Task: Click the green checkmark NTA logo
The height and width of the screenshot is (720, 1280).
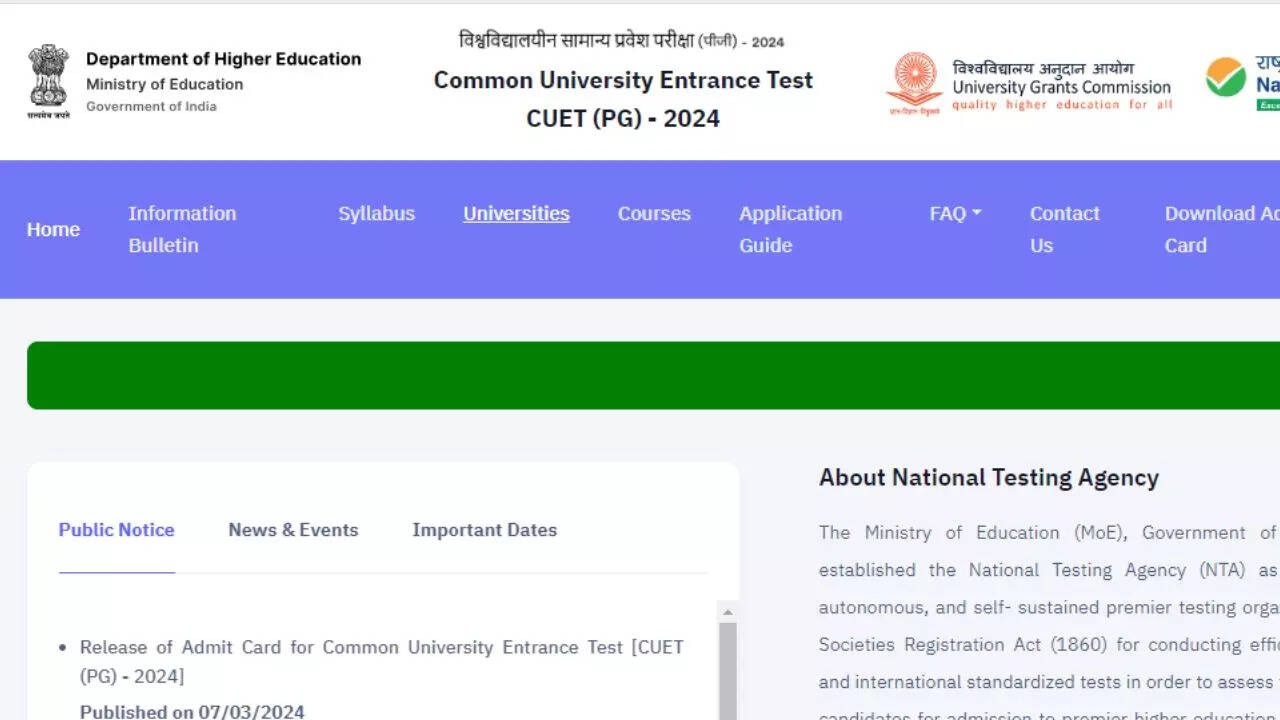Action: tap(1226, 78)
